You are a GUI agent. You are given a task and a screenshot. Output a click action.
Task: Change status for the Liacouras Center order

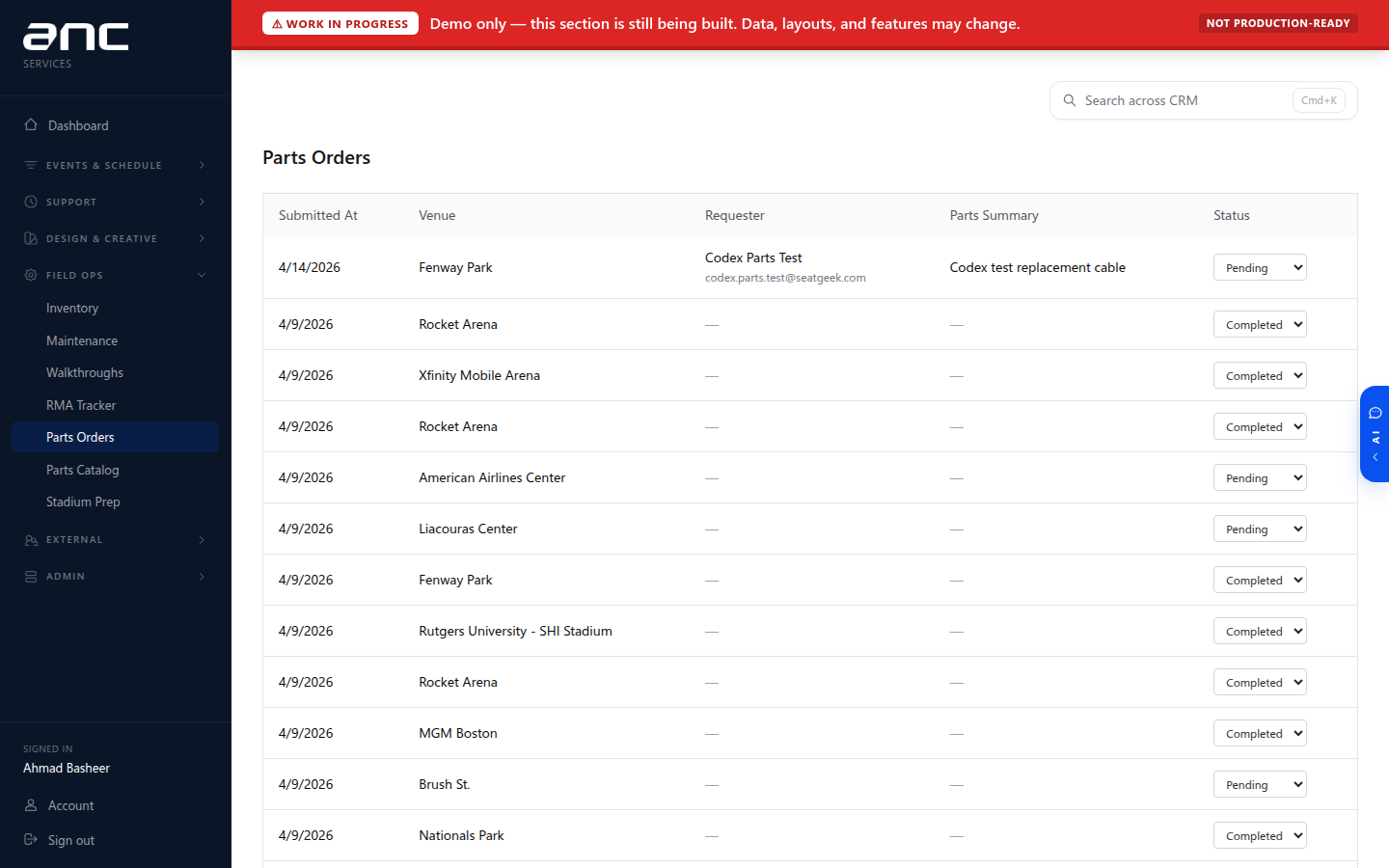(1260, 529)
